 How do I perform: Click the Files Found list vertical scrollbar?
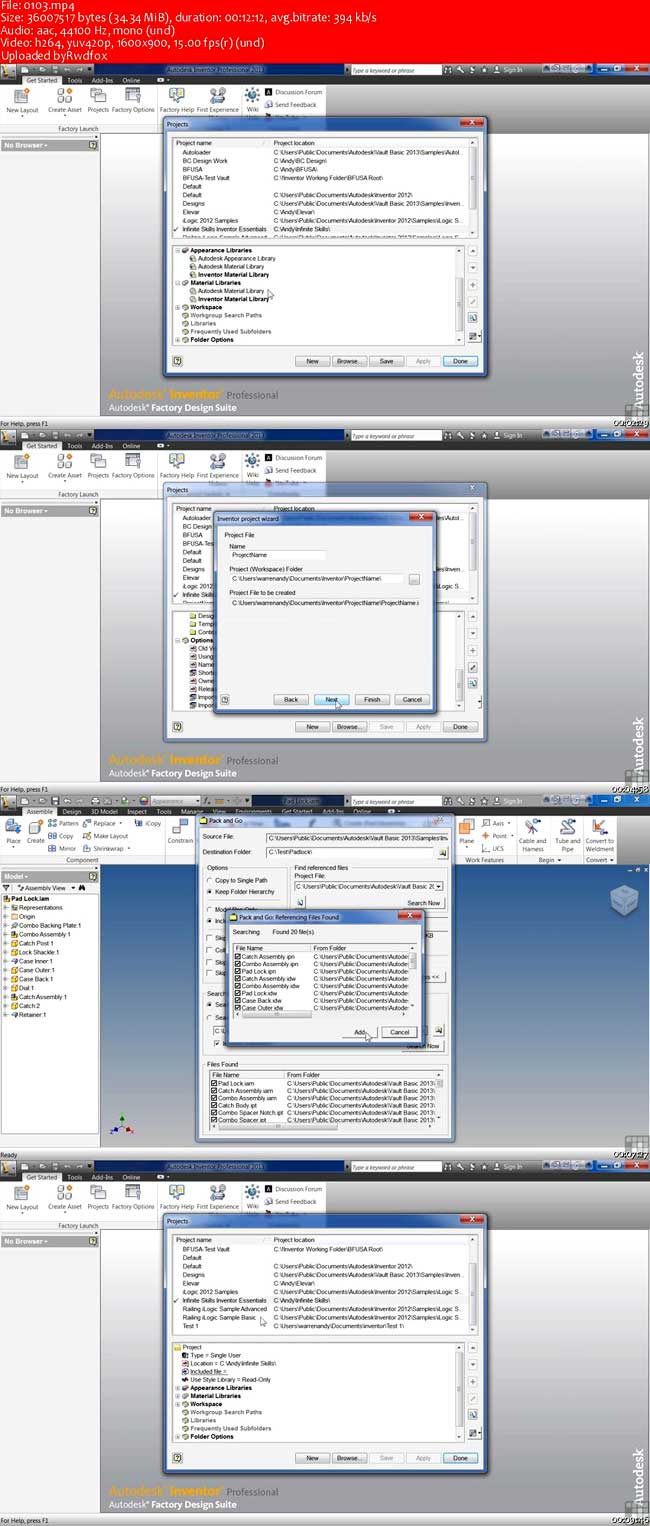(x=440, y=1097)
